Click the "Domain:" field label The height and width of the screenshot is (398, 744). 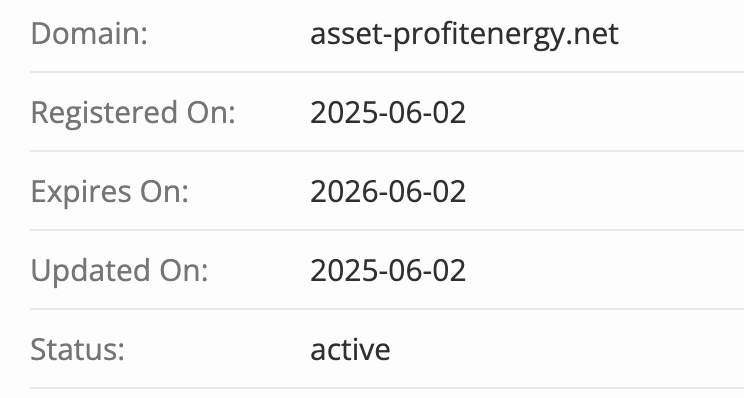coord(89,34)
